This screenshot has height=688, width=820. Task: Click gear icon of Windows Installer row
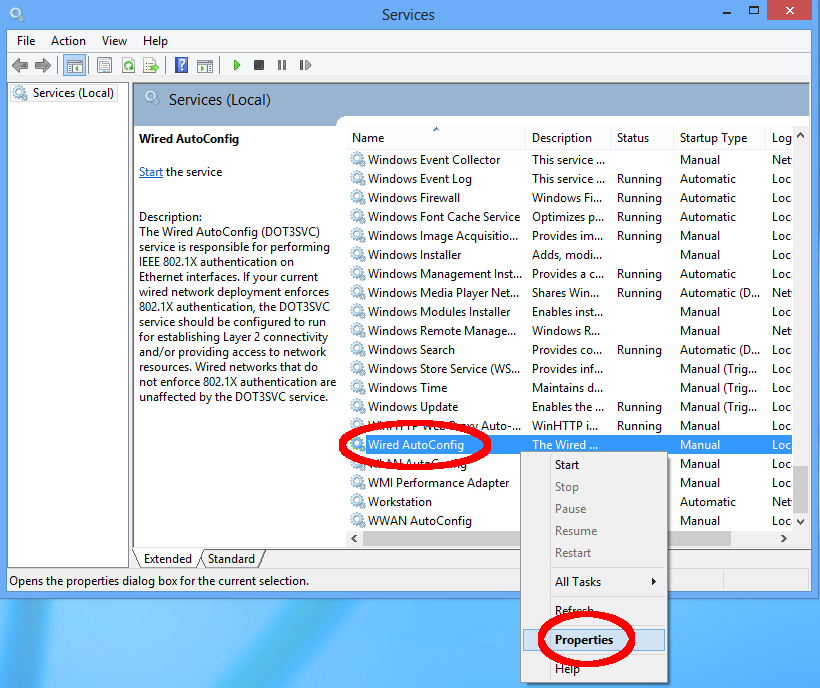pos(358,254)
